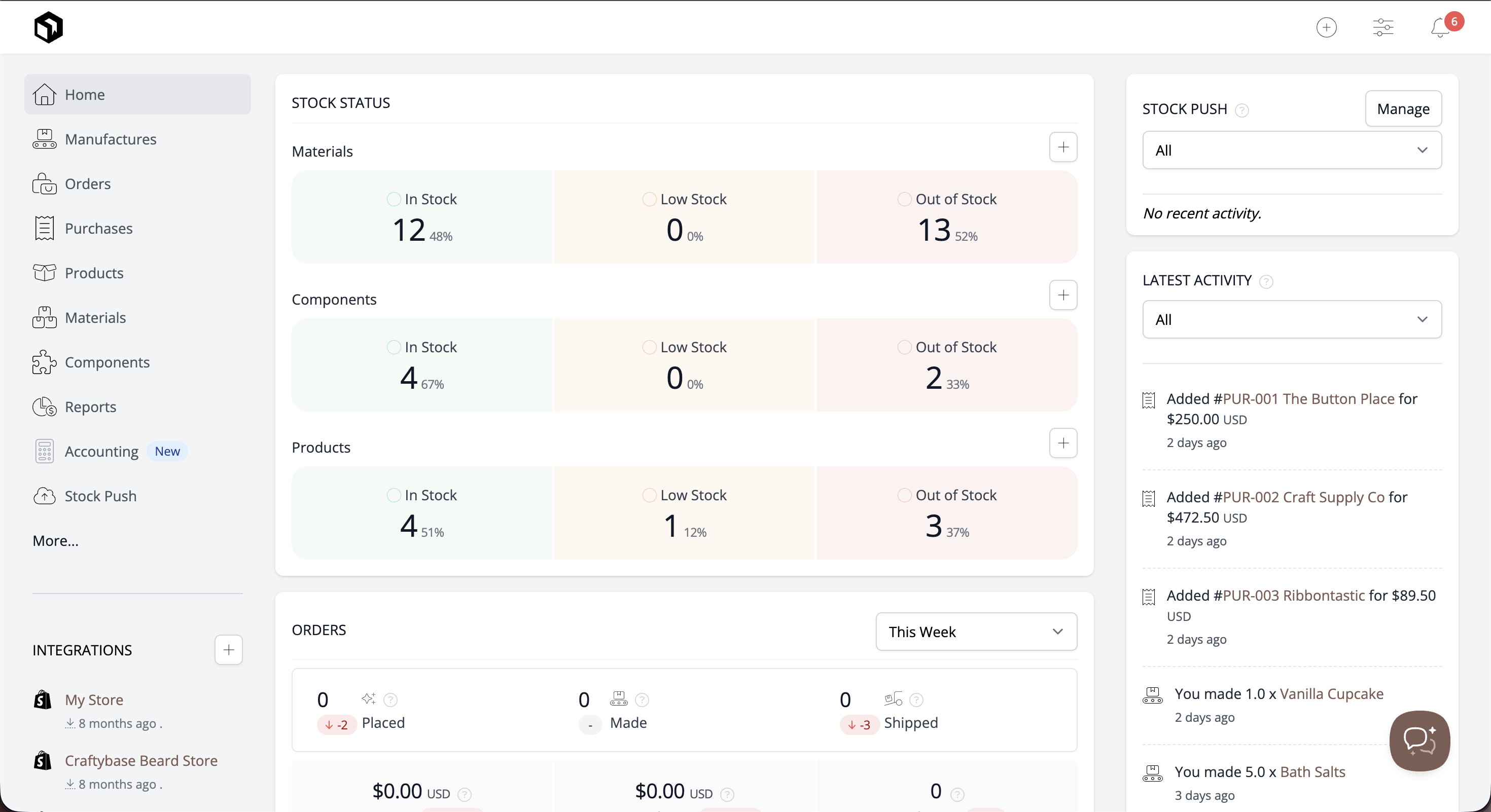Add a material via plus button
The height and width of the screenshot is (812, 1491).
pyautogui.click(x=1063, y=147)
